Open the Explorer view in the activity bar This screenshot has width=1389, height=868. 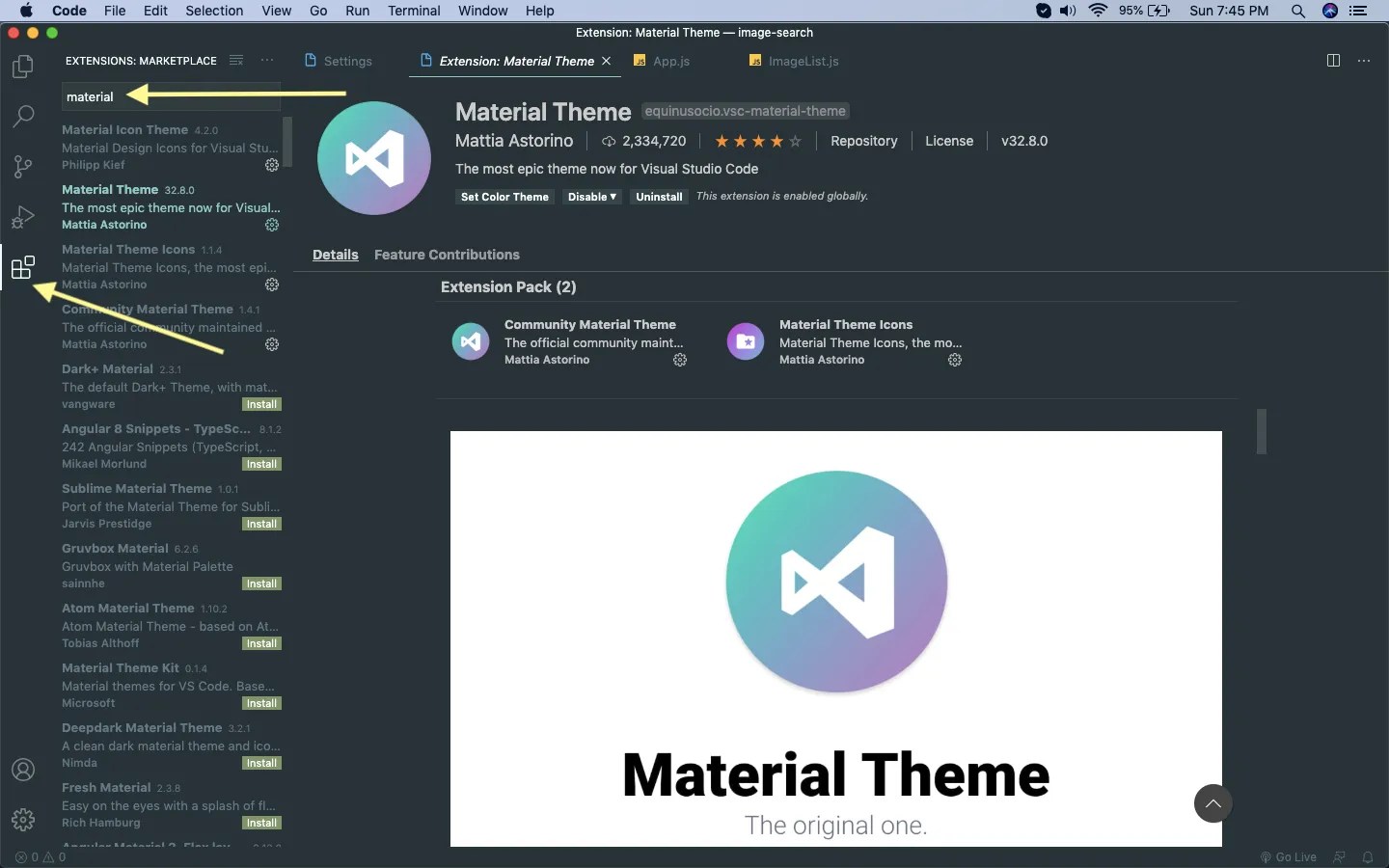pyautogui.click(x=22, y=66)
